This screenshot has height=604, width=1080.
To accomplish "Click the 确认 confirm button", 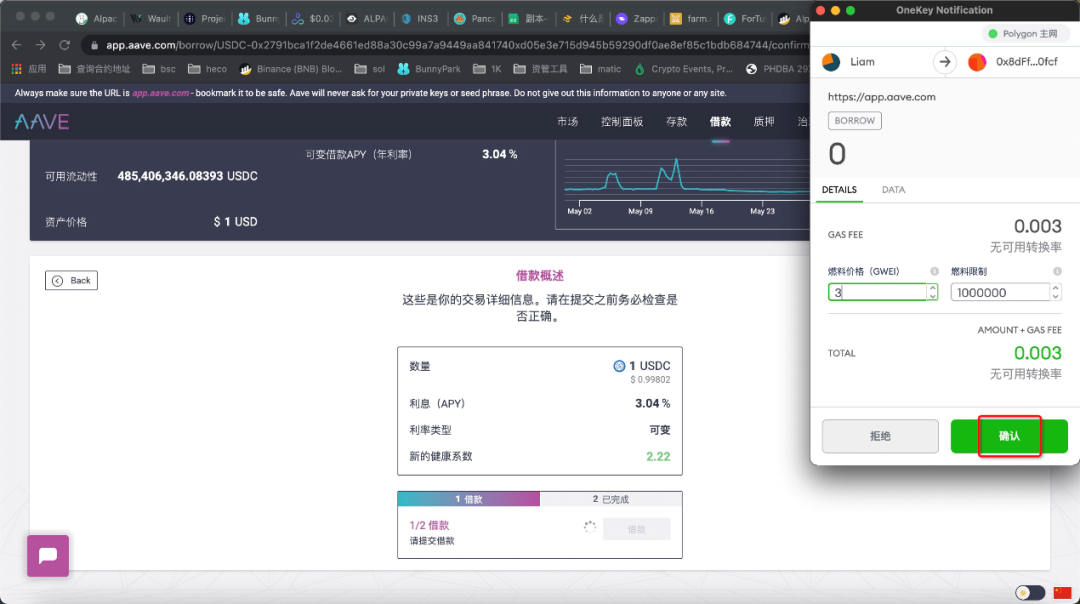I will [x=1009, y=436].
